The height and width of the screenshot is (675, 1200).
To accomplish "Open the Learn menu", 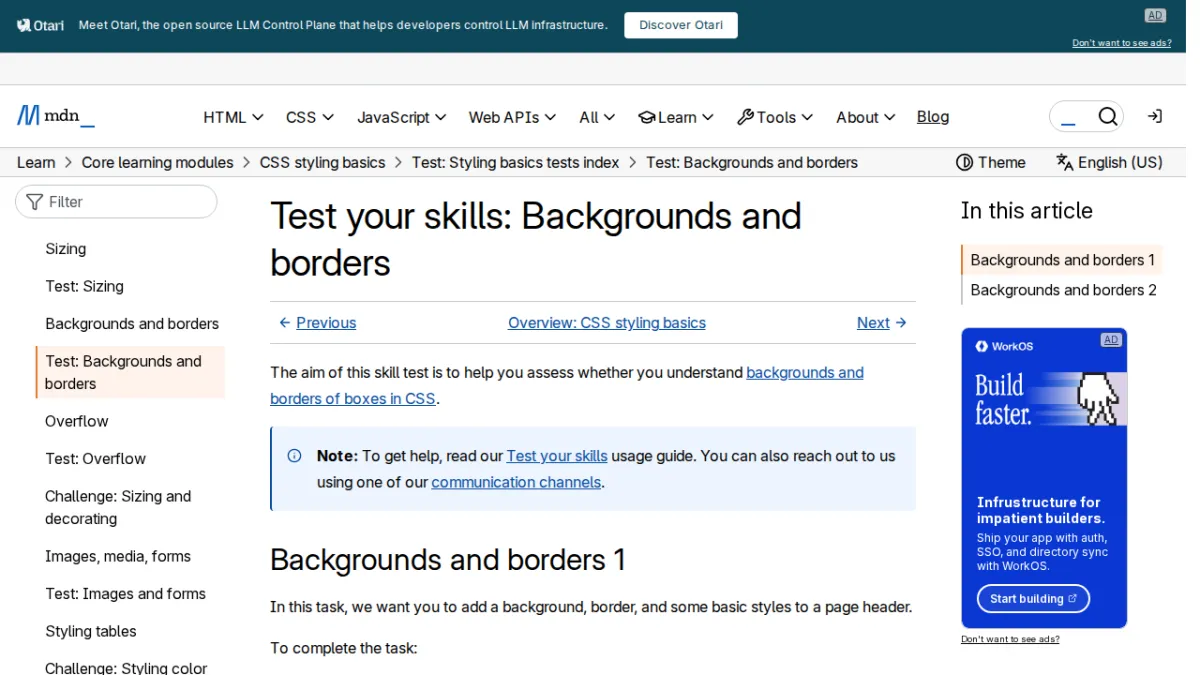I will [676, 117].
